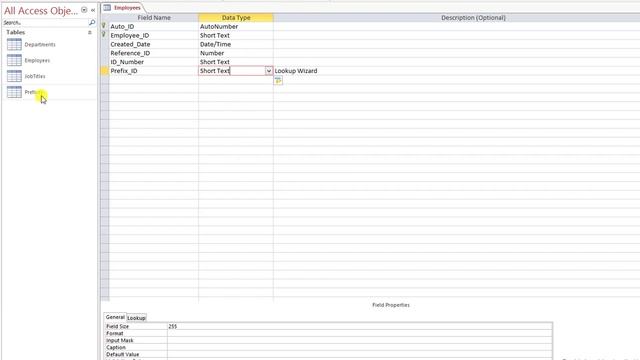Click the Field Name column header
Image resolution: width=640 pixels, height=360 pixels.
(x=154, y=18)
